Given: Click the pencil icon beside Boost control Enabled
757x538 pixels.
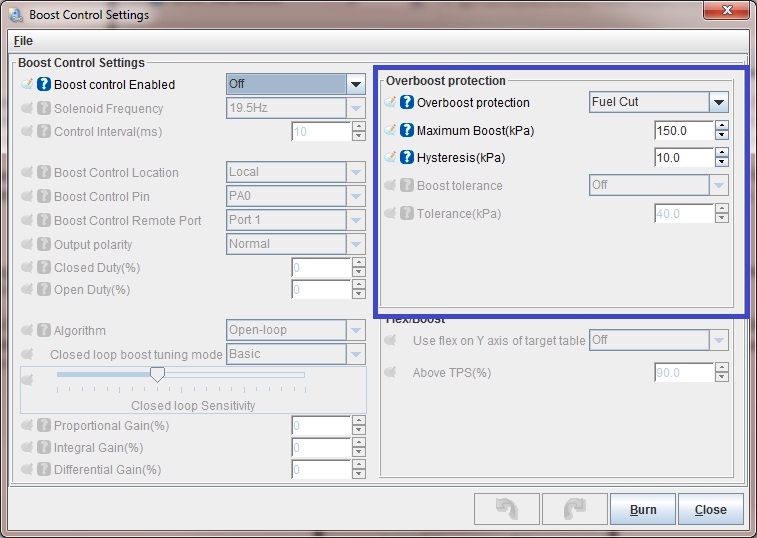Looking at the screenshot, I should [27, 85].
